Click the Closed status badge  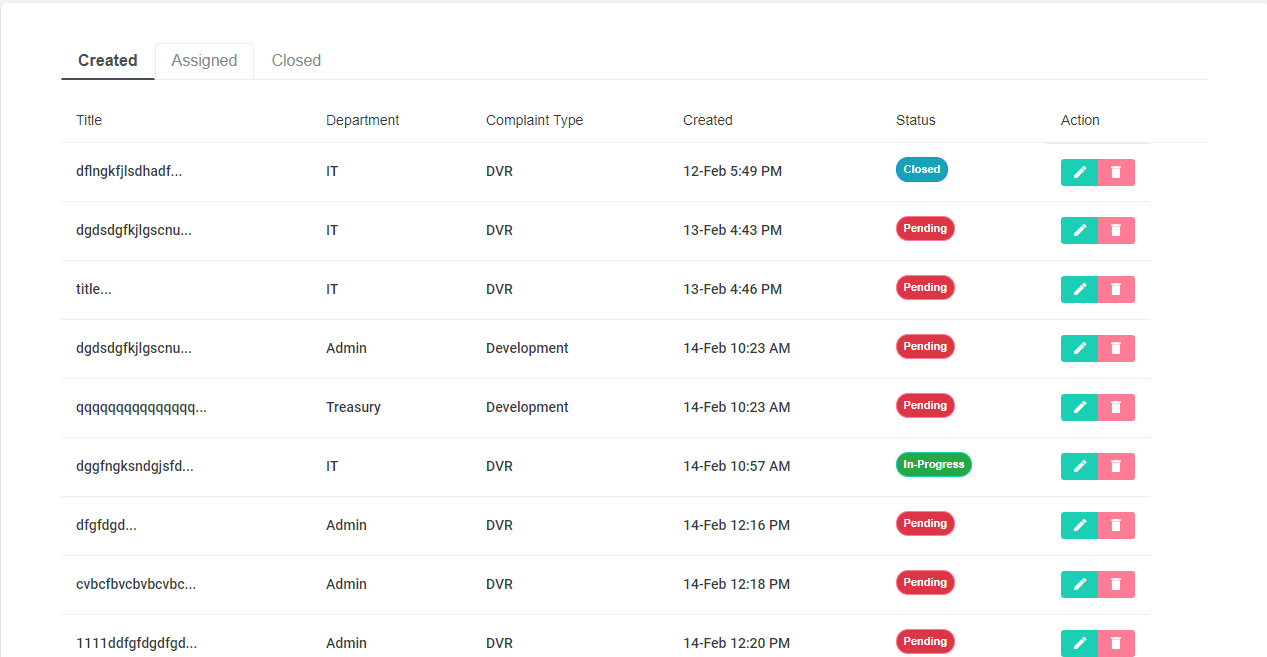click(922, 170)
